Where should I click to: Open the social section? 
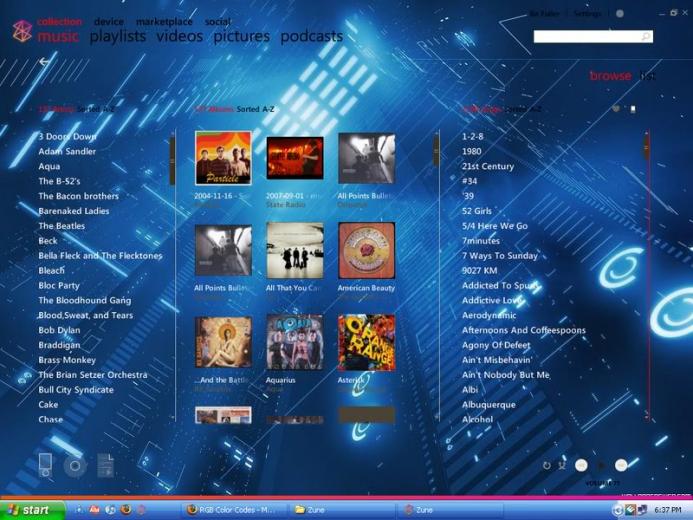click(217, 22)
